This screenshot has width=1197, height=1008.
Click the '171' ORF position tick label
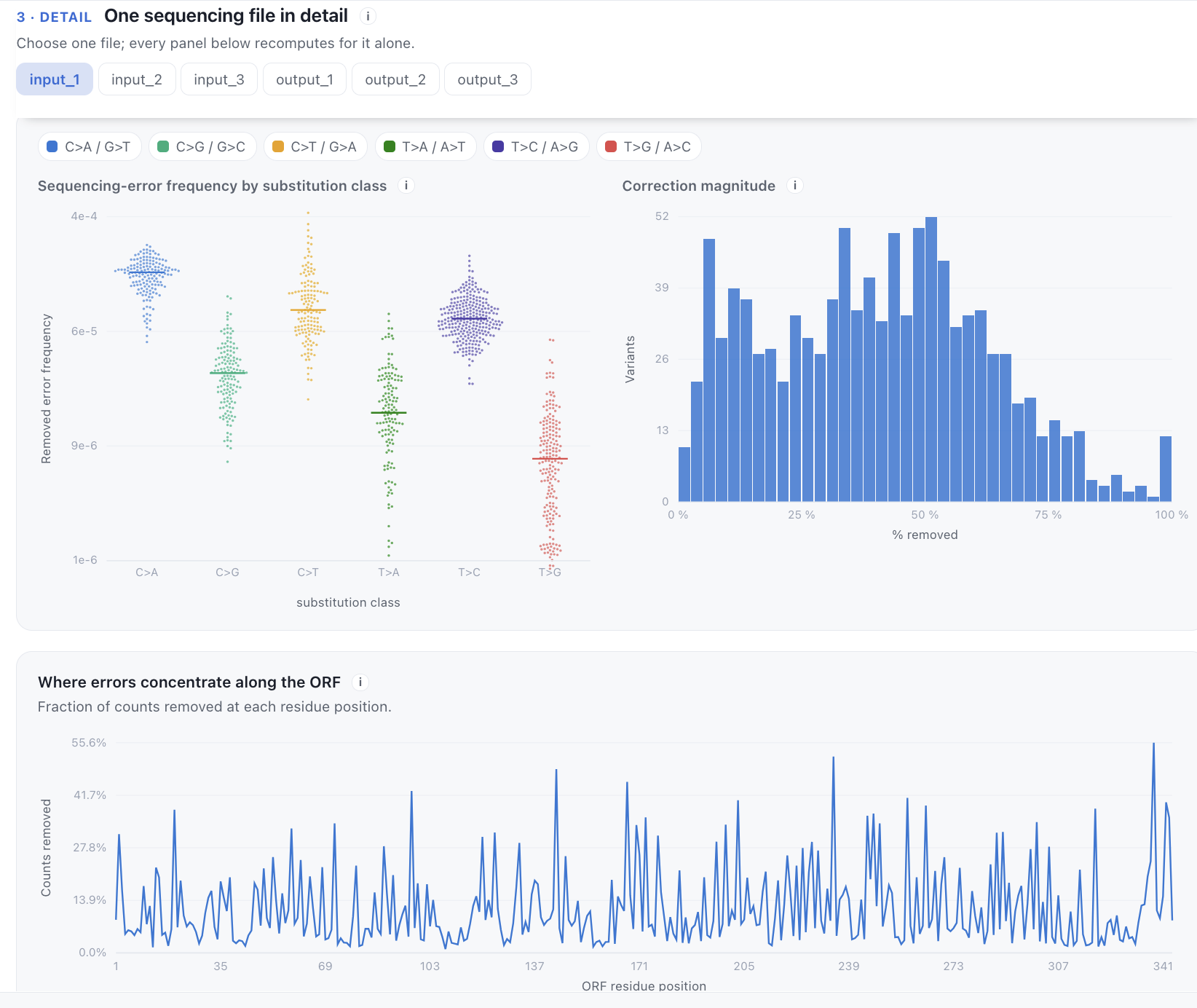[x=639, y=966]
